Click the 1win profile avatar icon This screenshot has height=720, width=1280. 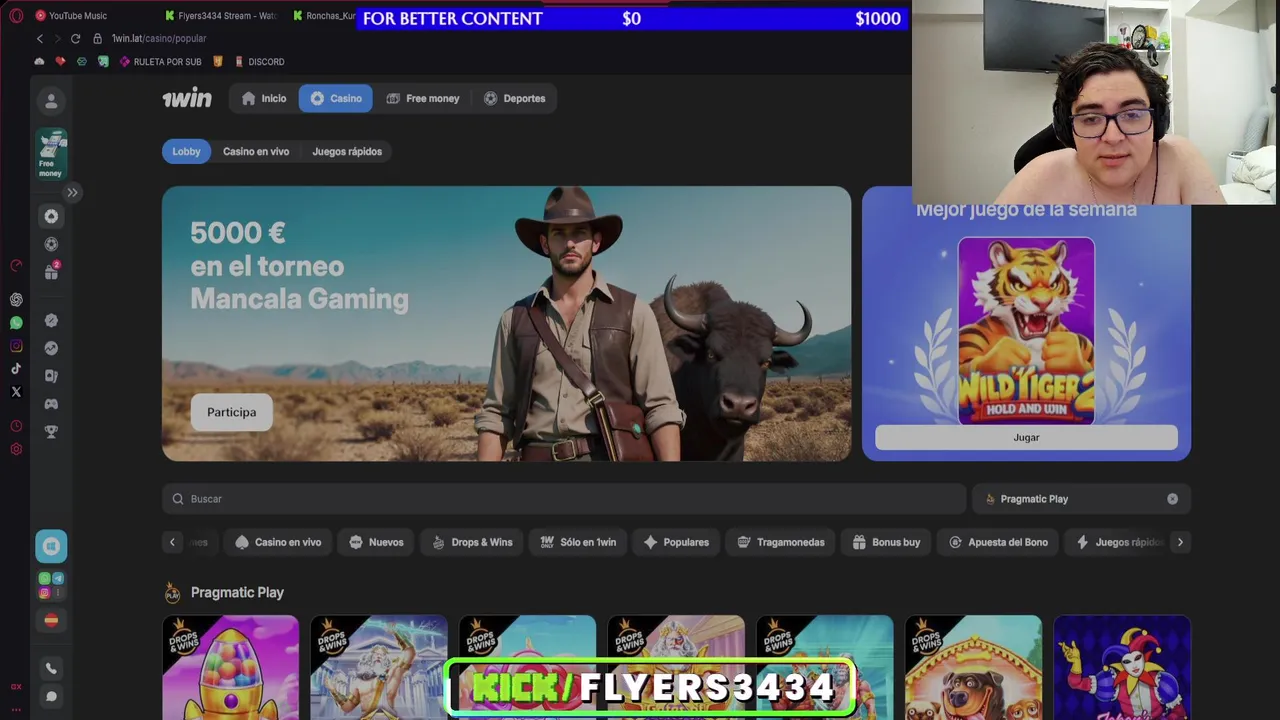(51, 101)
